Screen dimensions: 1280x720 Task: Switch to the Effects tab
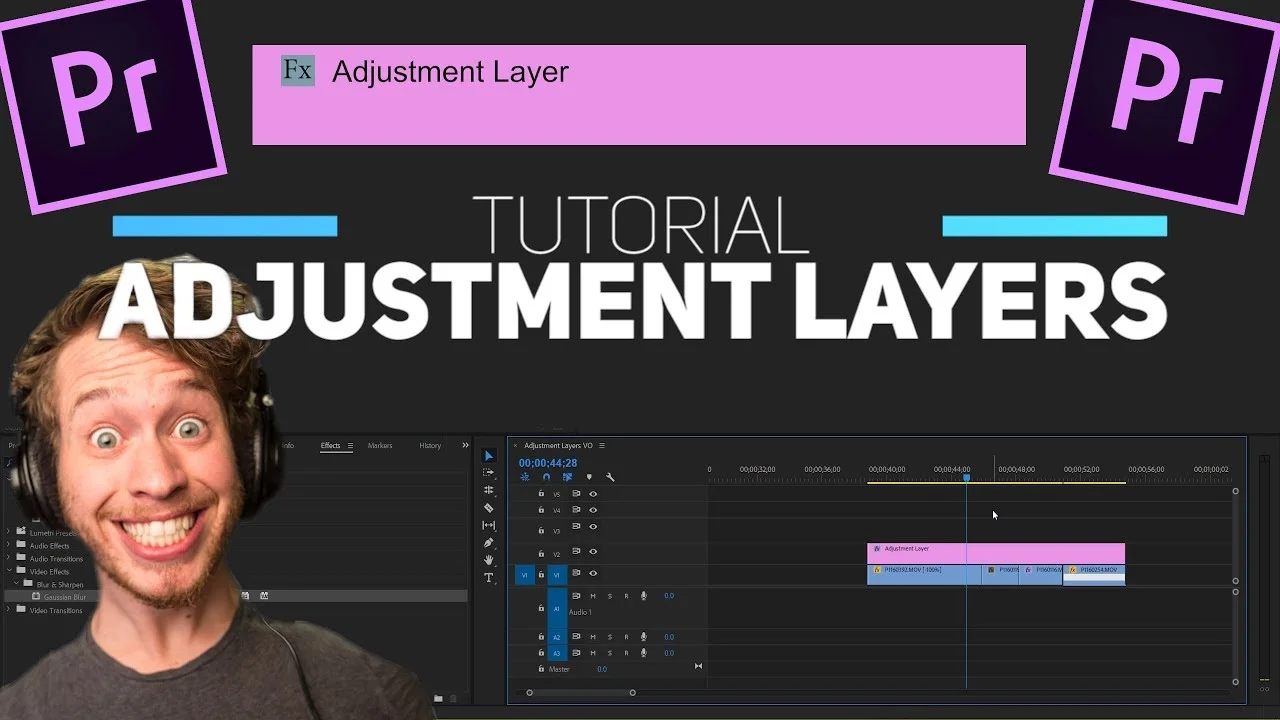coord(330,445)
